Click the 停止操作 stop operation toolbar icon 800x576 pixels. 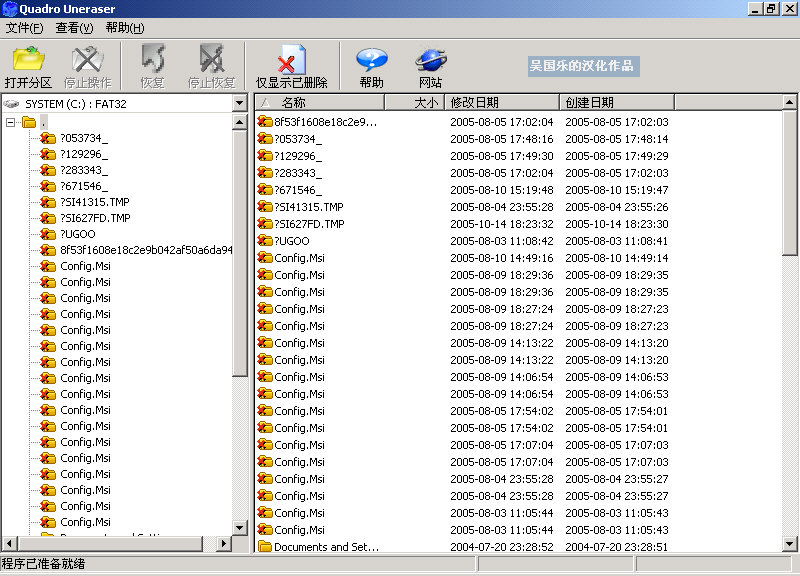point(87,67)
